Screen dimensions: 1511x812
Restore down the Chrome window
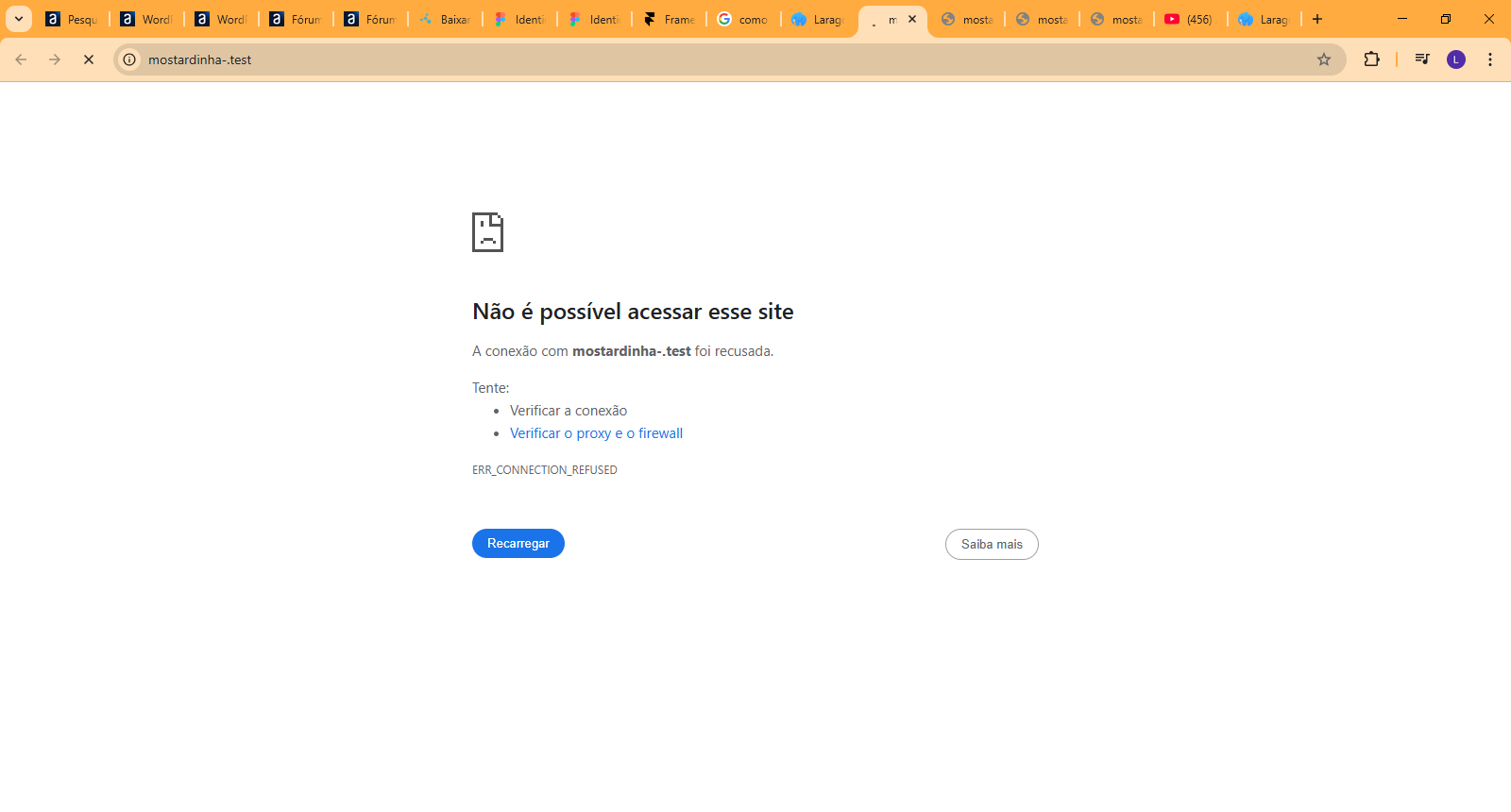[1446, 19]
